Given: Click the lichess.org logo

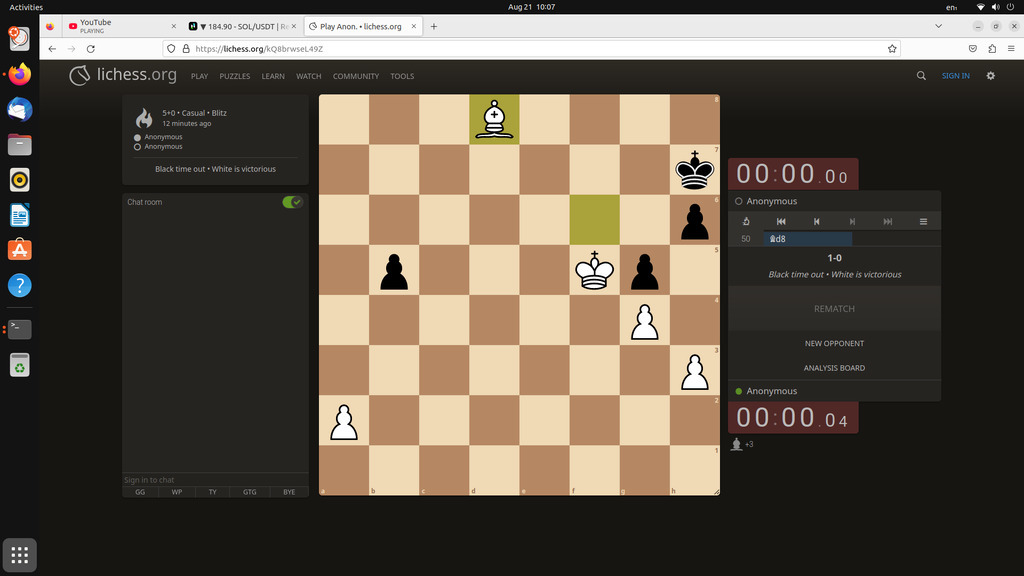Looking at the screenshot, I should pyautogui.click(x=123, y=76).
